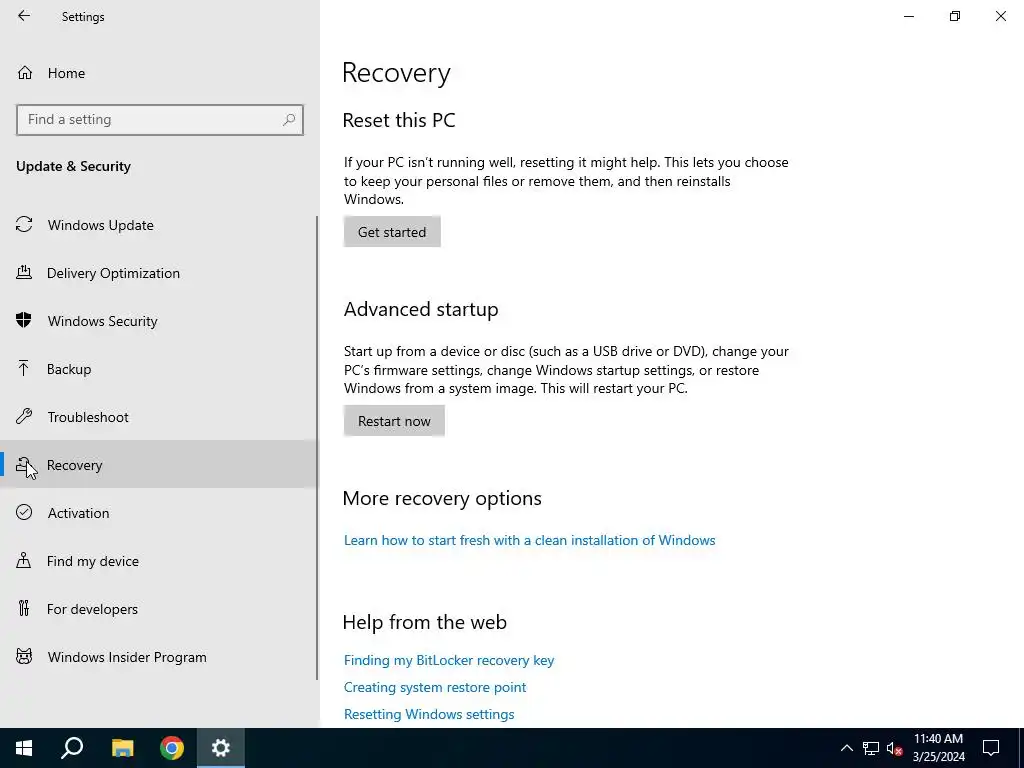Screen dimensions: 1024x768
Task: Open the Windows Update page
Action: click(x=159, y=225)
